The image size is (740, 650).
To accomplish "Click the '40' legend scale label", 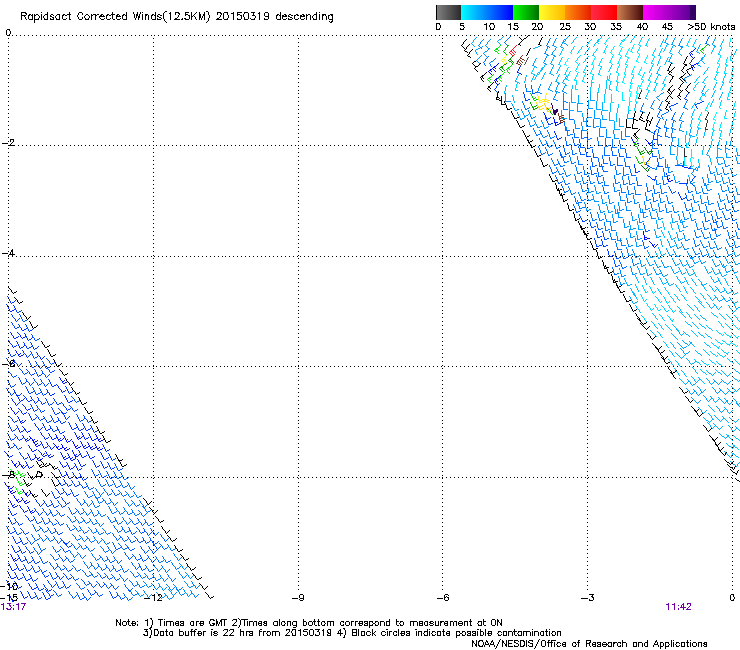I will pos(642,27).
